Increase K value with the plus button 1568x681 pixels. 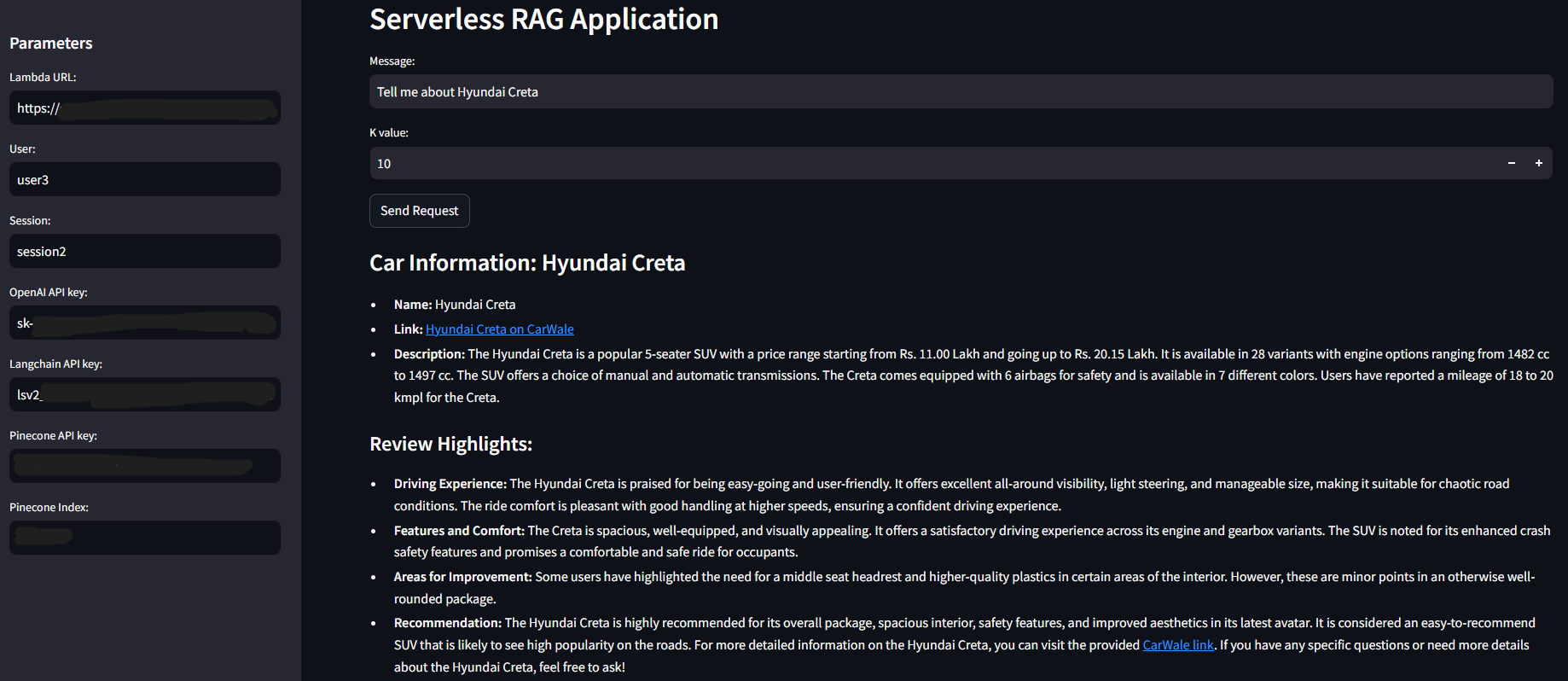(1539, 163)
